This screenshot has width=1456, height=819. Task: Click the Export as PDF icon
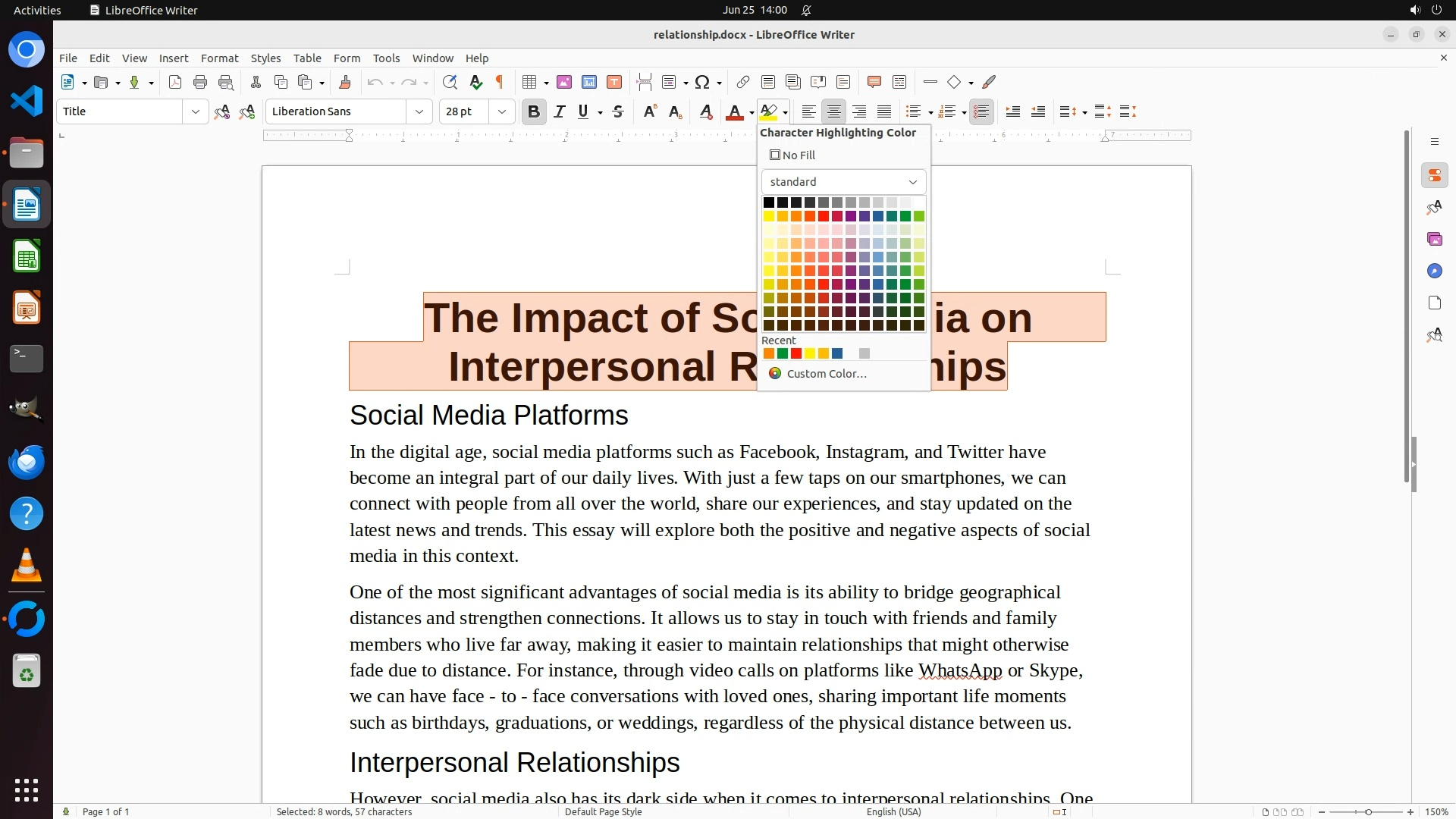tap(175, 83)
